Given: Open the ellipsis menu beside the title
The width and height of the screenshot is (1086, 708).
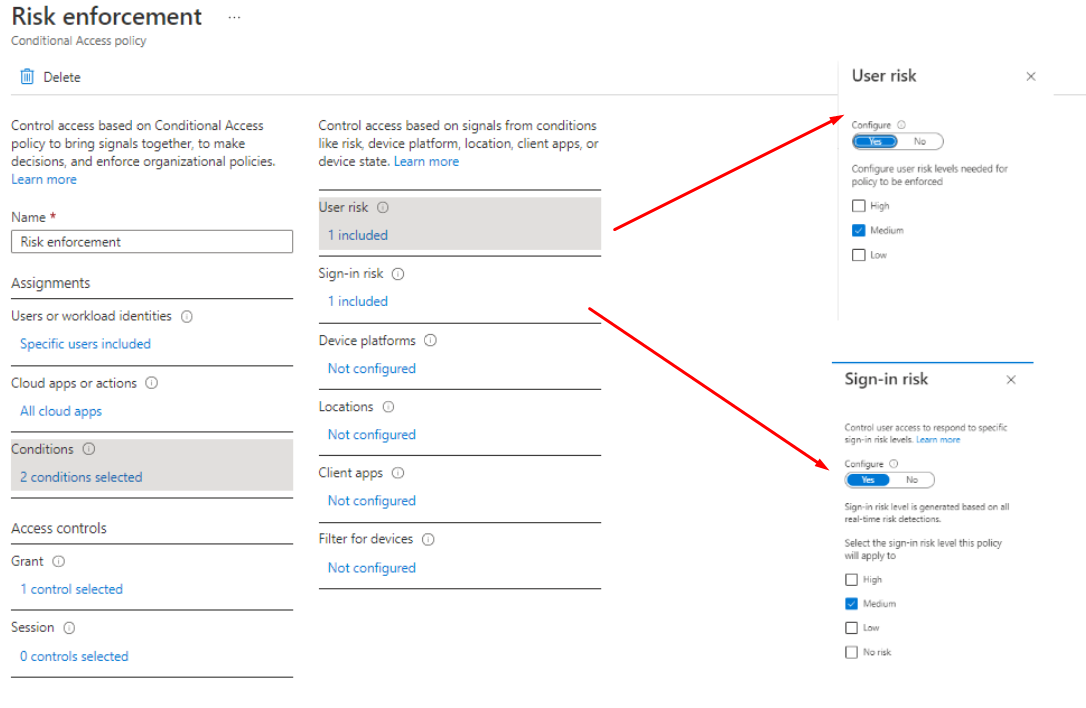Looking at the screenshot, I should (234, 18).
